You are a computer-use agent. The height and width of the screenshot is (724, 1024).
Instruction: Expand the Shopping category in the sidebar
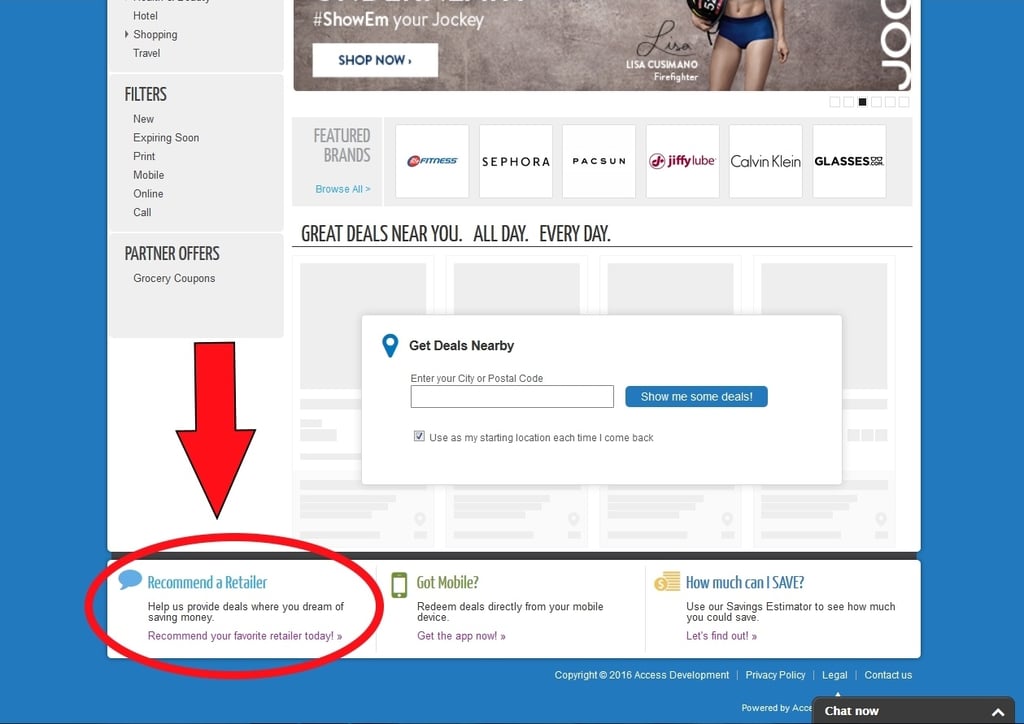[155, 34]
